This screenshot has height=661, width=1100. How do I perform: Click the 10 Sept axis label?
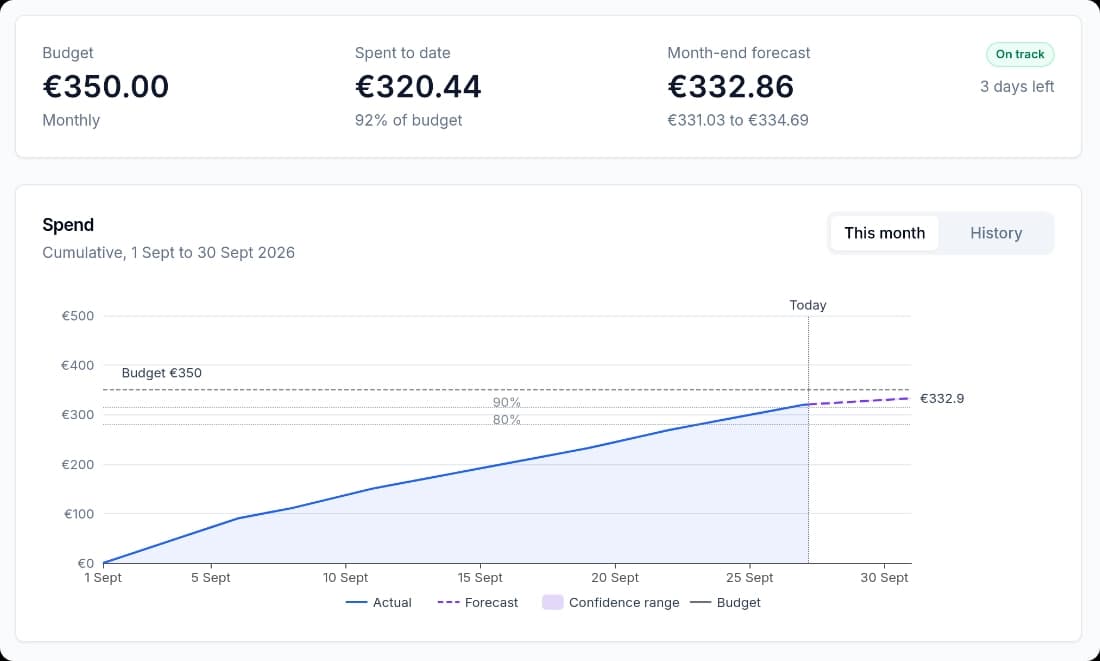pos(345,577)
